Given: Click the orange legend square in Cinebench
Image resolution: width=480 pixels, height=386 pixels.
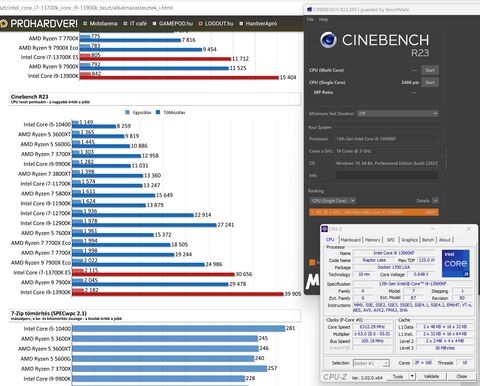Looking at the screenshot, I should [312, 263].
